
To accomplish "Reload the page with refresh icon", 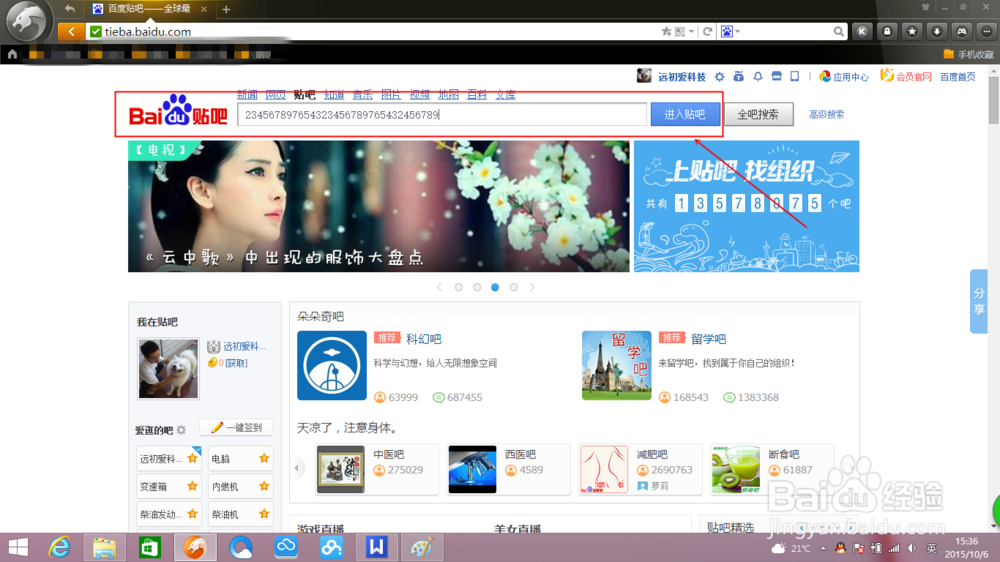I will click(x=707, y=31).
